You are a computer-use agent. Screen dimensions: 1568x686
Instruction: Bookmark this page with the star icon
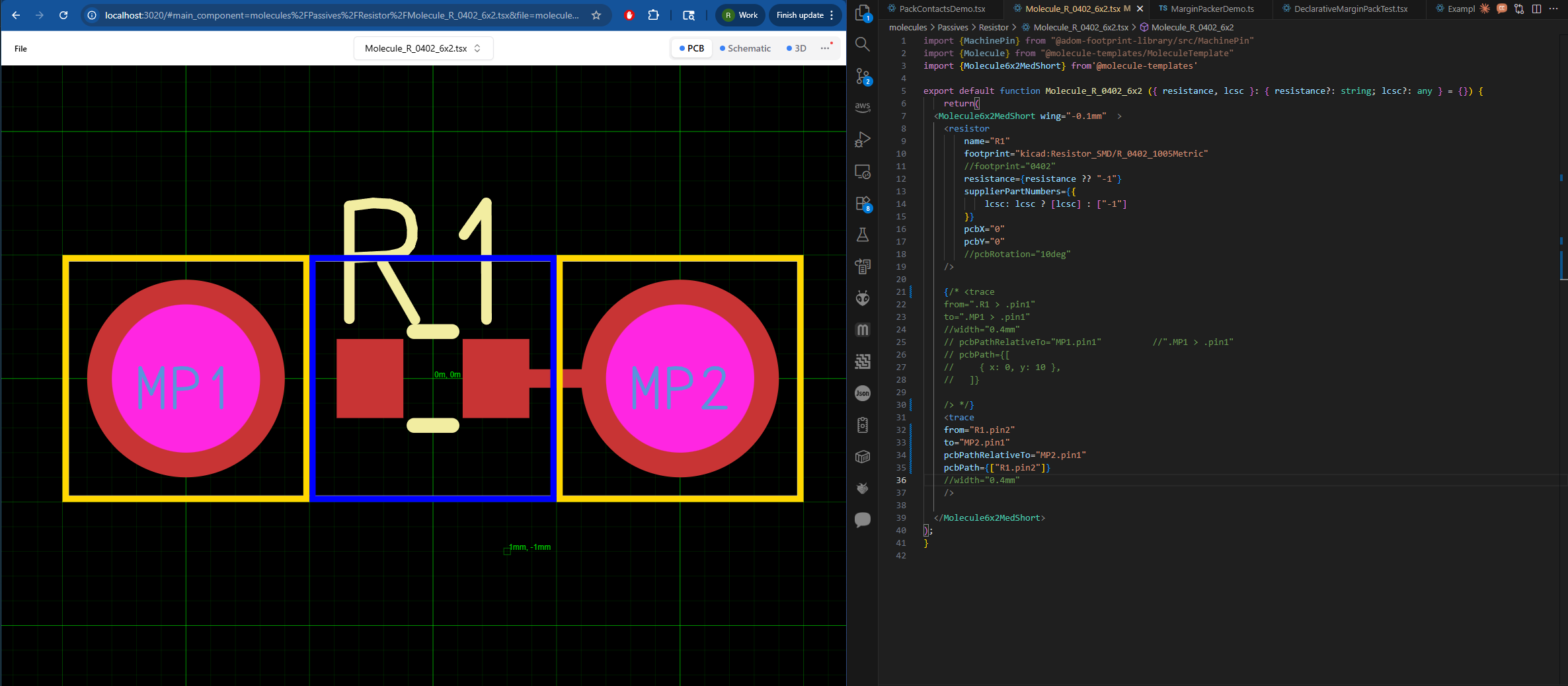(596, 15)
